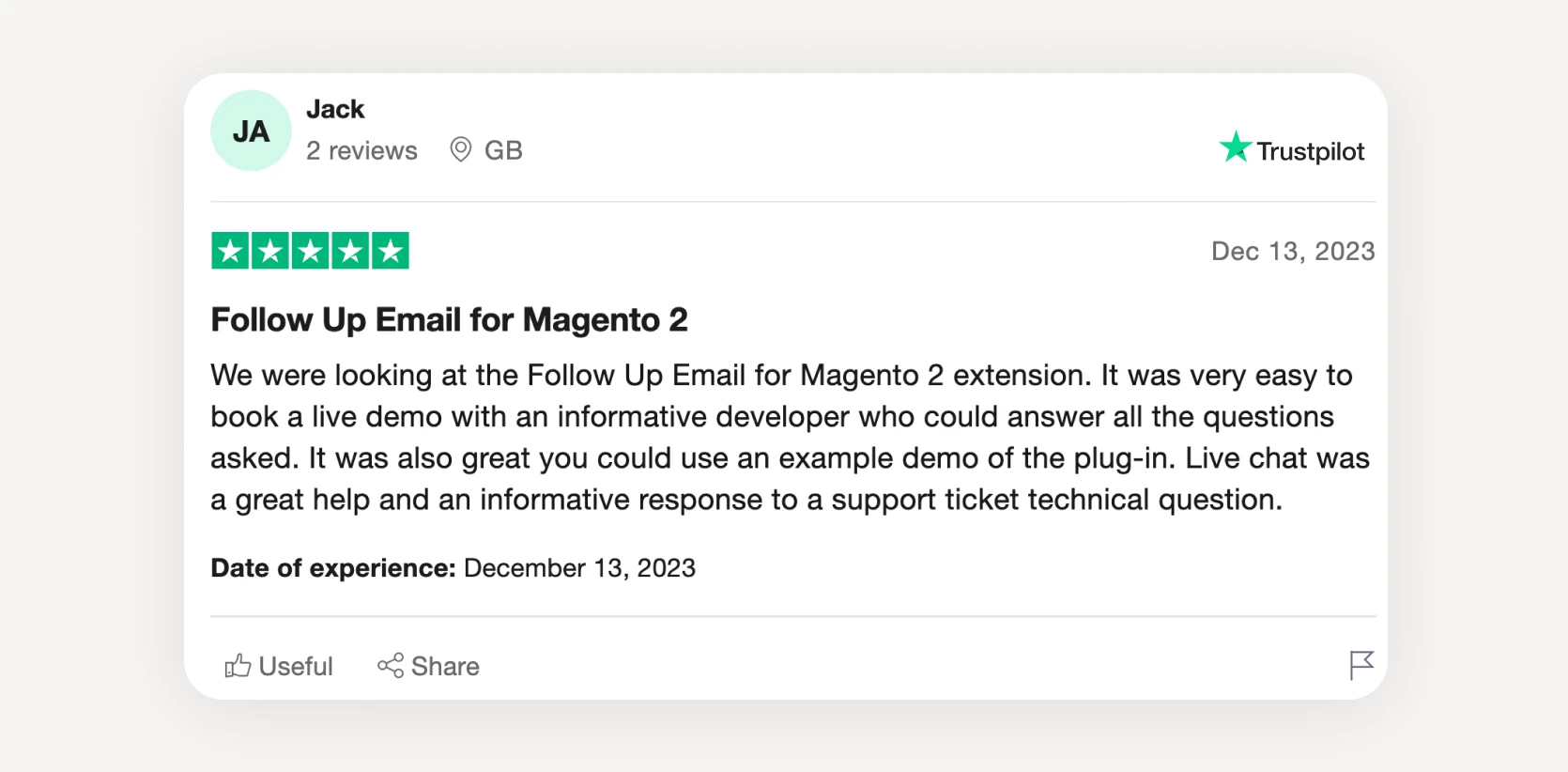Click the location pin icon
Viewport: 1568px width, 772px height.
(x=460, y=149)
